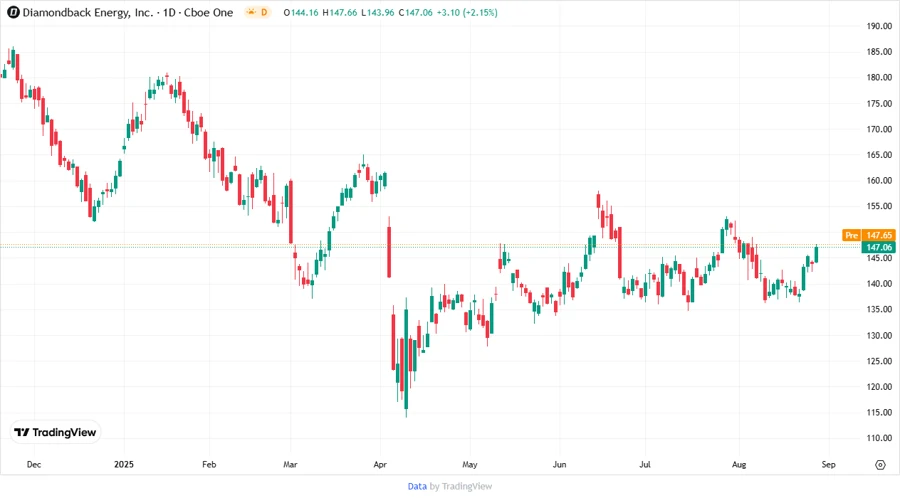Image resolution: width=900 pixels, height=498 pixels.
Task: Click the '175.00' price axis label
Action: coord(879,103)
